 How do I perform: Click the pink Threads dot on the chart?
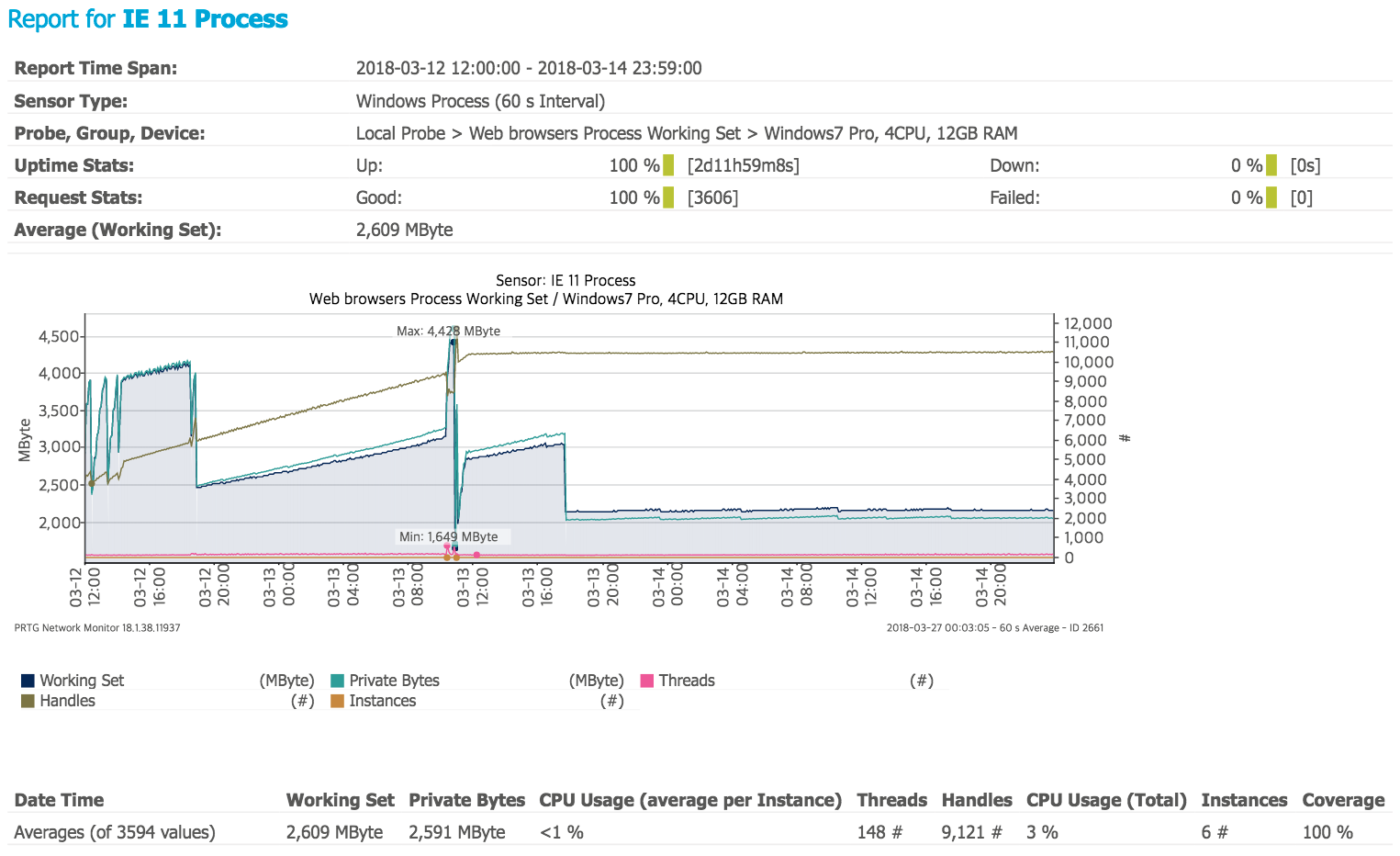476,554
